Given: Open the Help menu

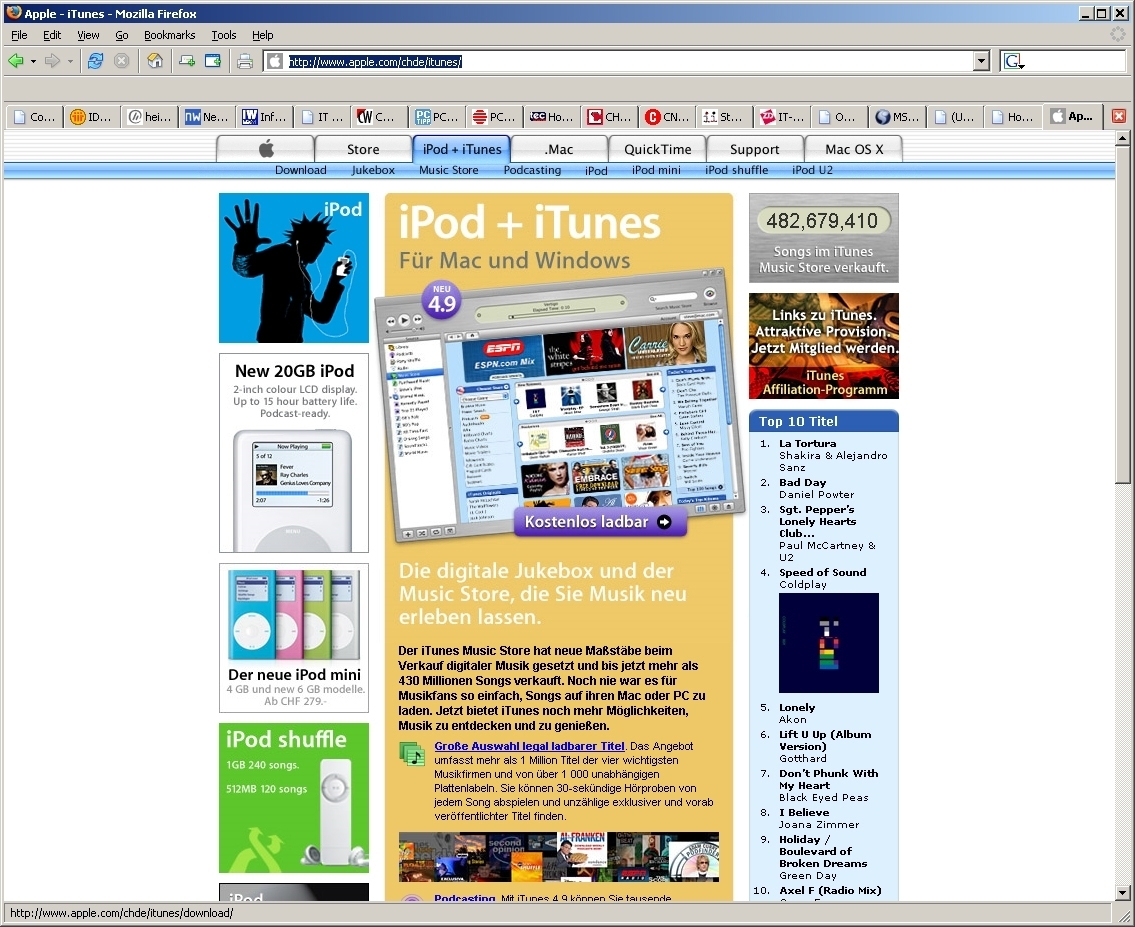Looking at the screenshot, I should click(x=262, y=35).
